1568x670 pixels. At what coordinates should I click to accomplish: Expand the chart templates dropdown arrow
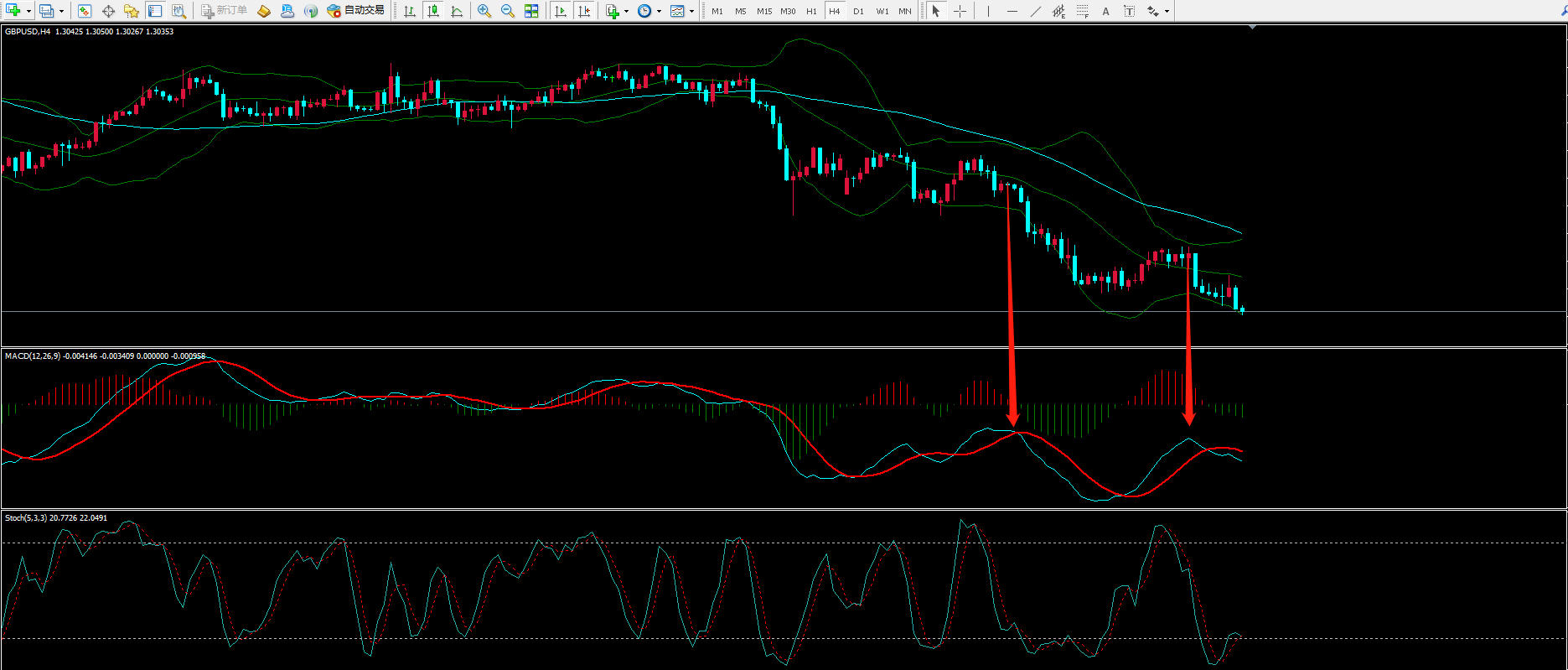[691, 12]
